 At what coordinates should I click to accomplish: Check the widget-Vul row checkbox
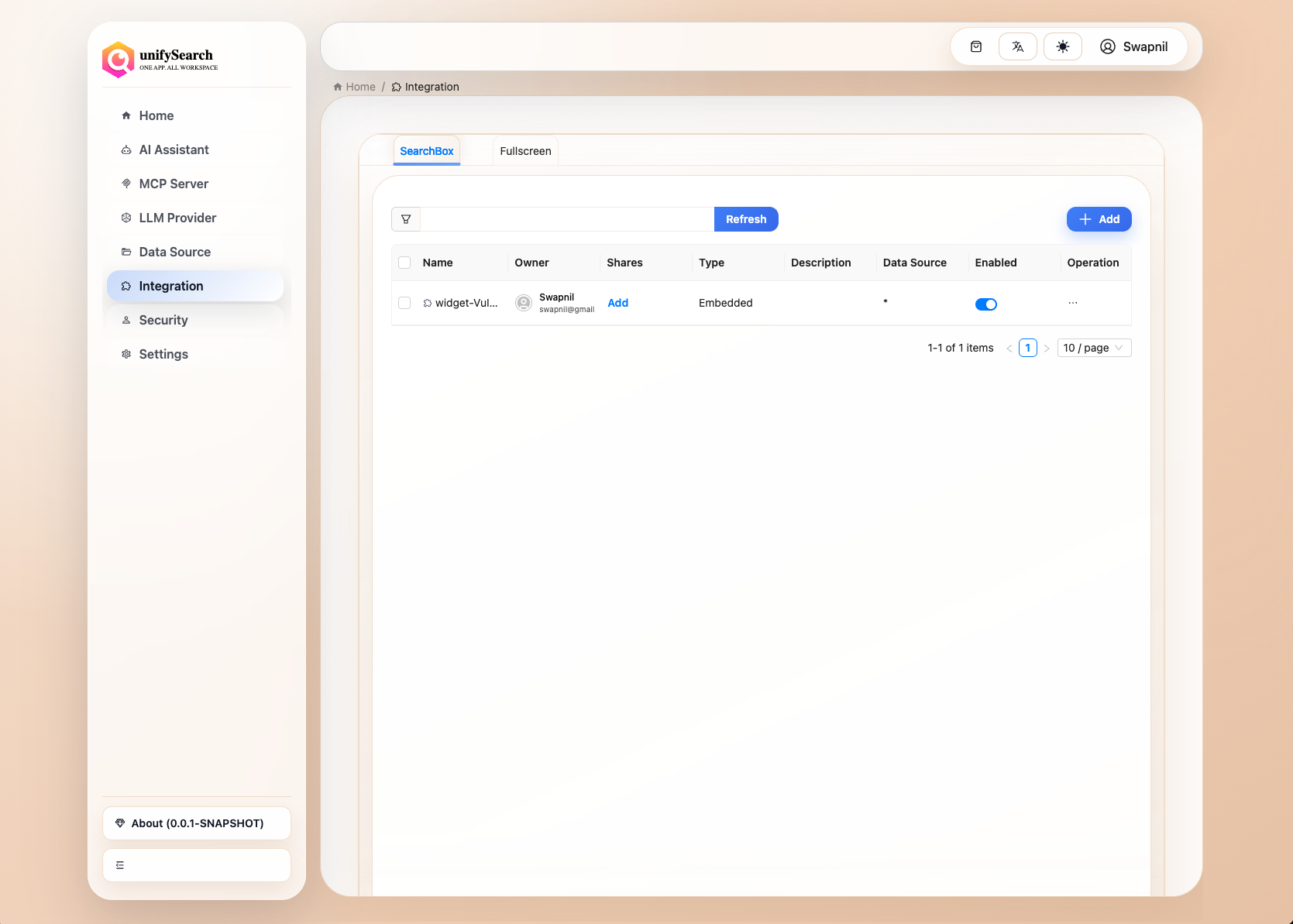(404, 303)
